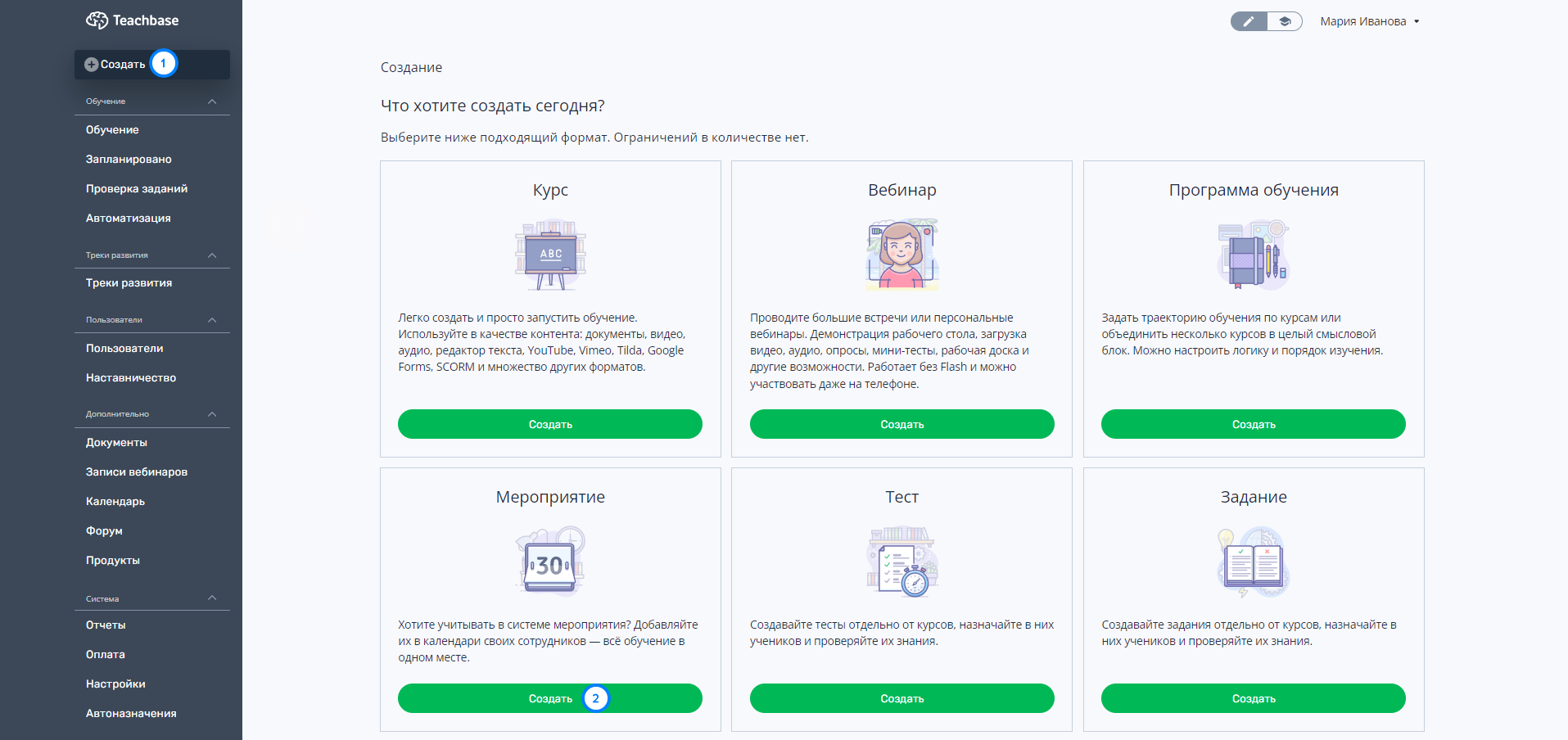Collapse the Система sidebar section
Image resolution: width=1568 pixels, height=740 pixels.
pyautogui.click(x=212, y=598)
